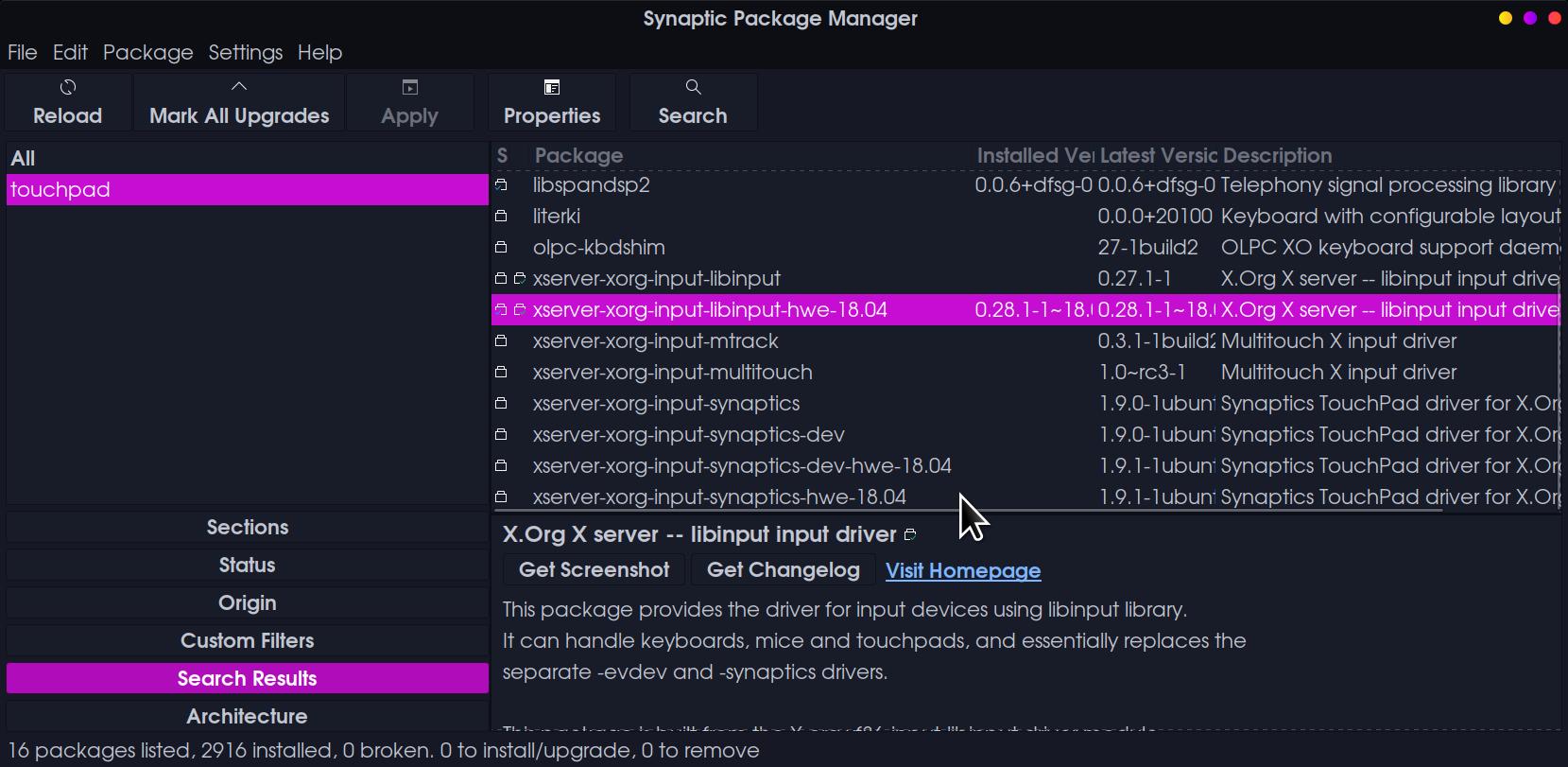
Task: Open the File menu
Action: tap(23, 52)
